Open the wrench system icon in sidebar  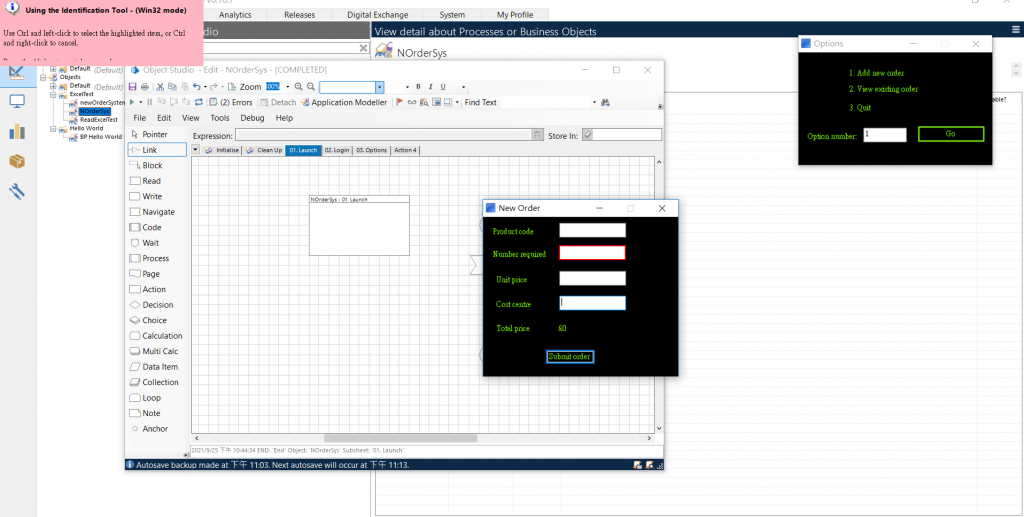click(17, 191)
